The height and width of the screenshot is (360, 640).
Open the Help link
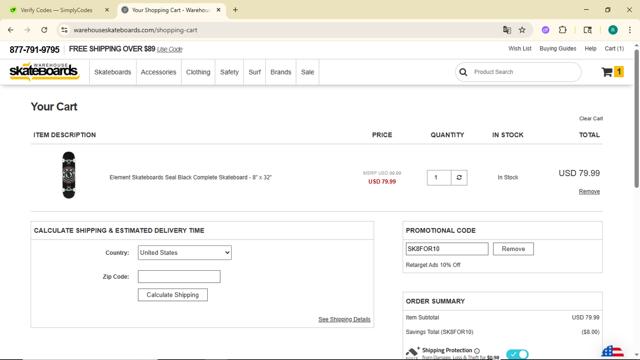pos(590,49)
